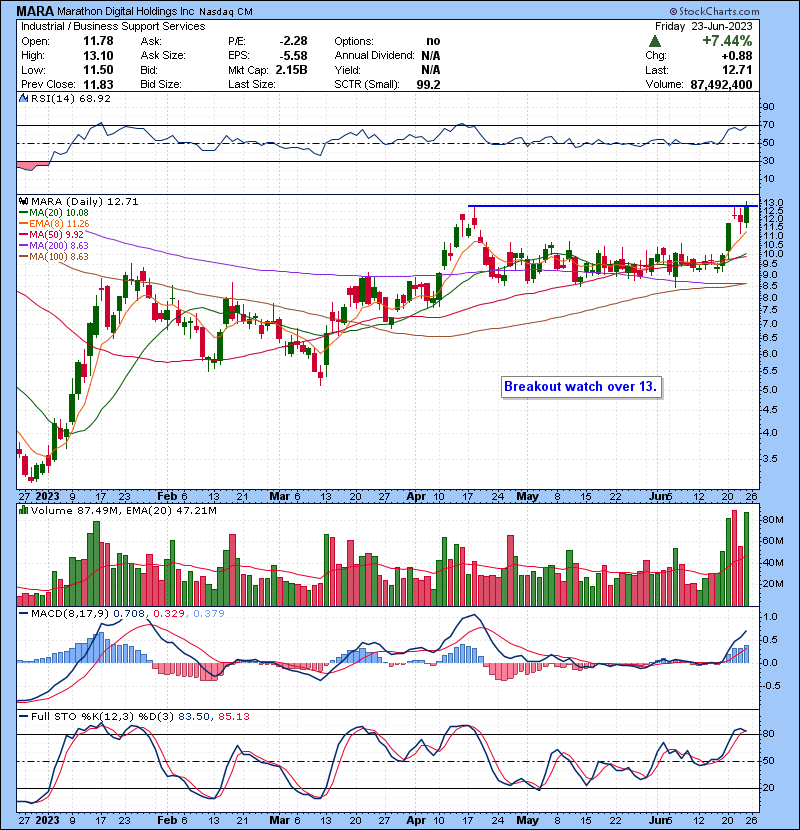This screenshot has height=830, width=800.
Task: Click the P/E value -2.28
Action: pyautogui.click(x=293, y=41)
